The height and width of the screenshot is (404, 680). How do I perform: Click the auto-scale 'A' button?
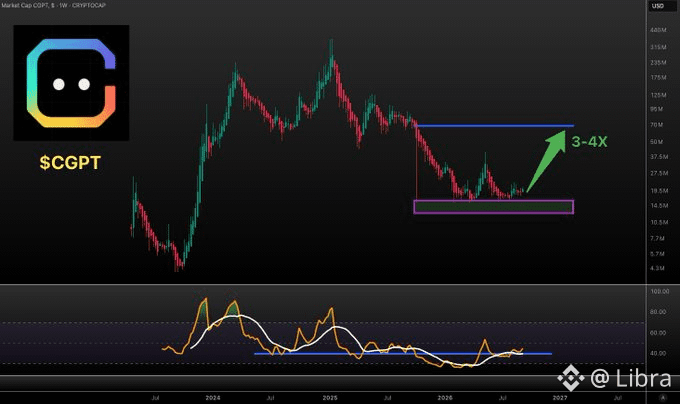pos(662,397)
